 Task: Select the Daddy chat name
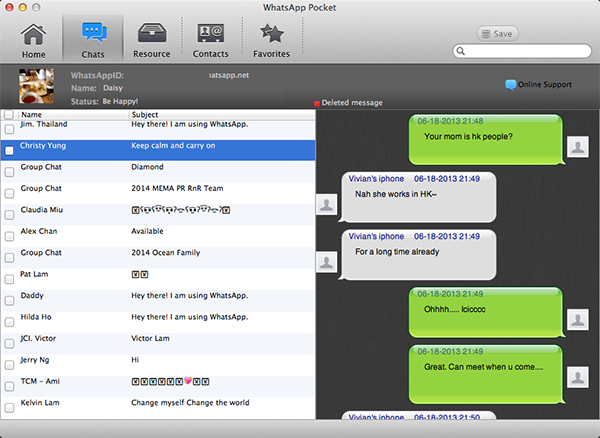32,295
